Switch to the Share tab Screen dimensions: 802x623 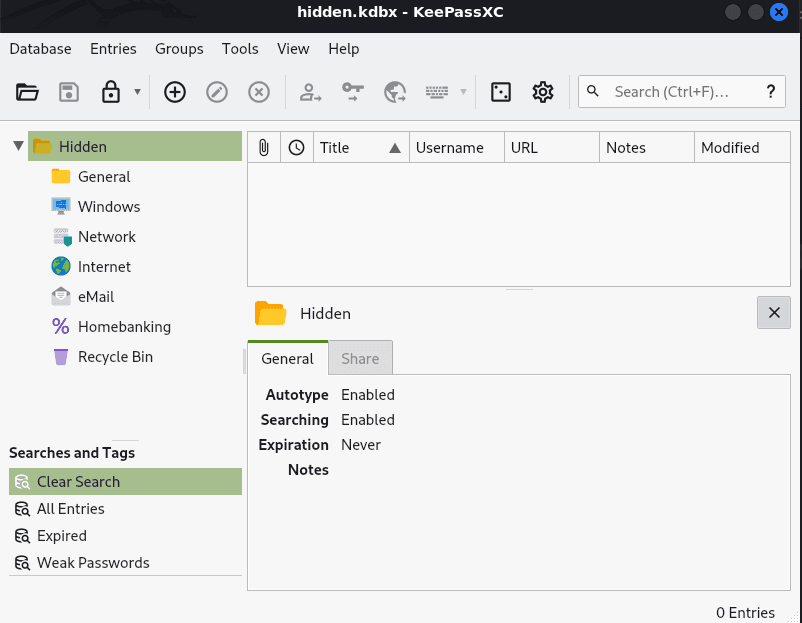[x=360, y=358]
